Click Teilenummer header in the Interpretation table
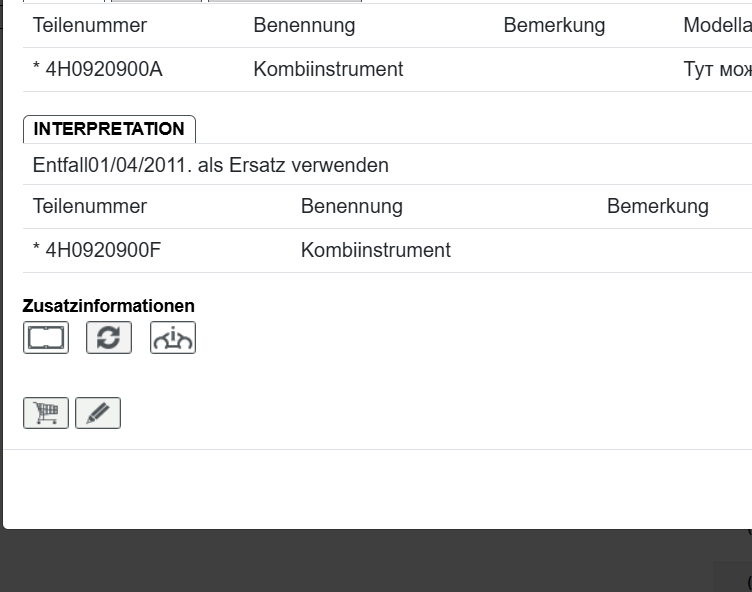Screen dimensions: 752x592 tap(90, 207)
